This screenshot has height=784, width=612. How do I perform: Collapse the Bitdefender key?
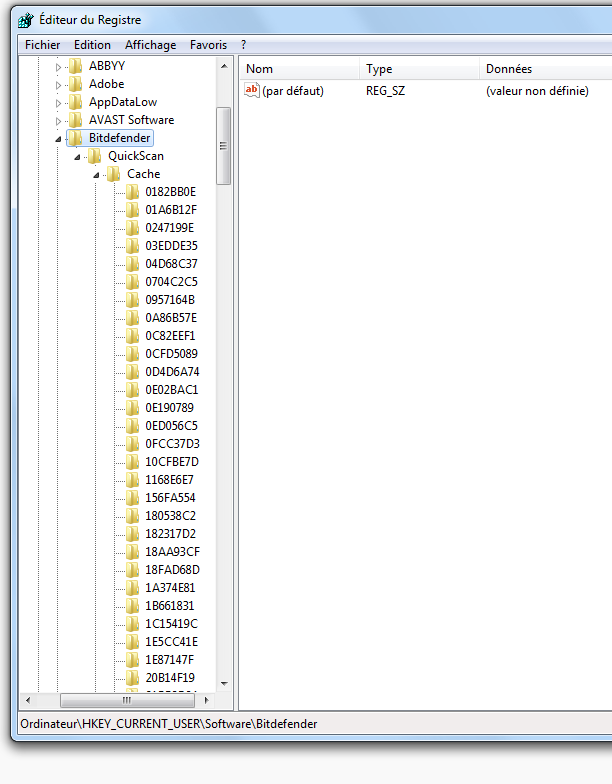(58, 139)
